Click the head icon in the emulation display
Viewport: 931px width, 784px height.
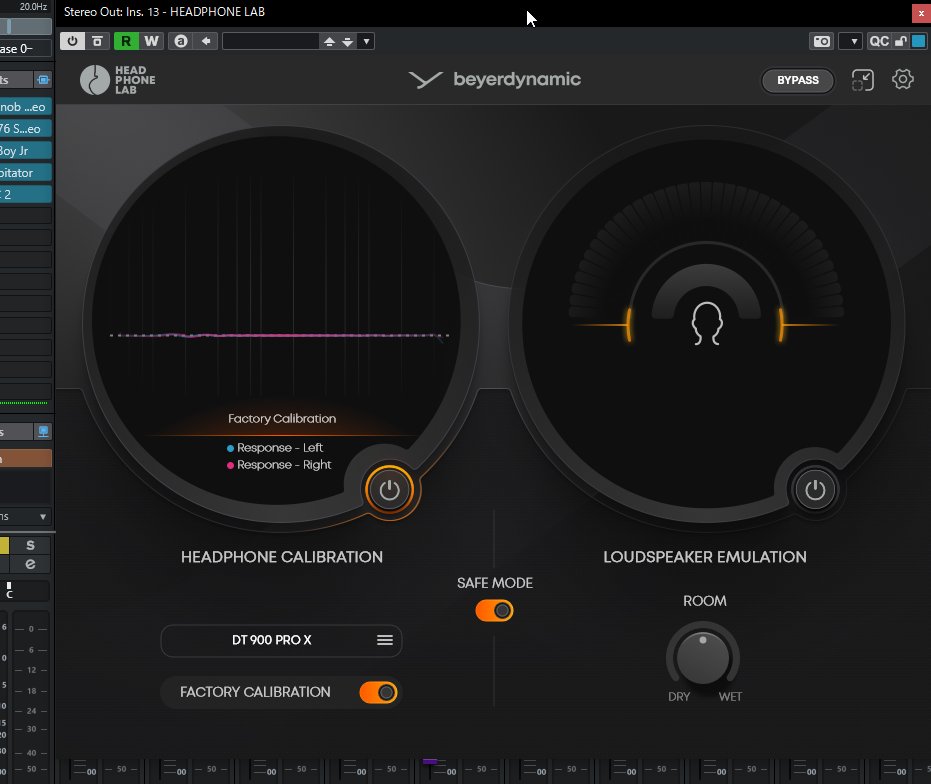[707, 323]
